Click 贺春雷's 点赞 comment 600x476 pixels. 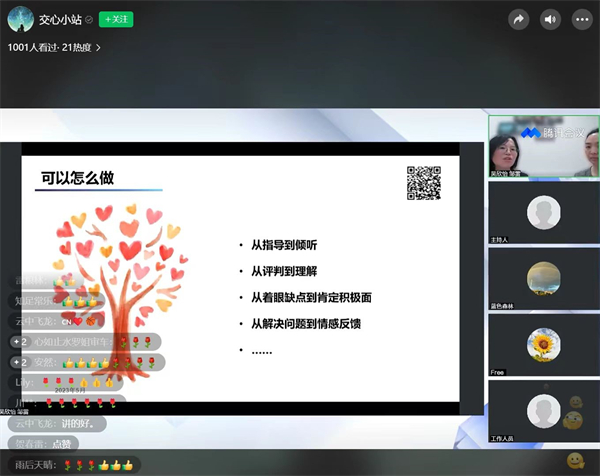pos(44,443)
